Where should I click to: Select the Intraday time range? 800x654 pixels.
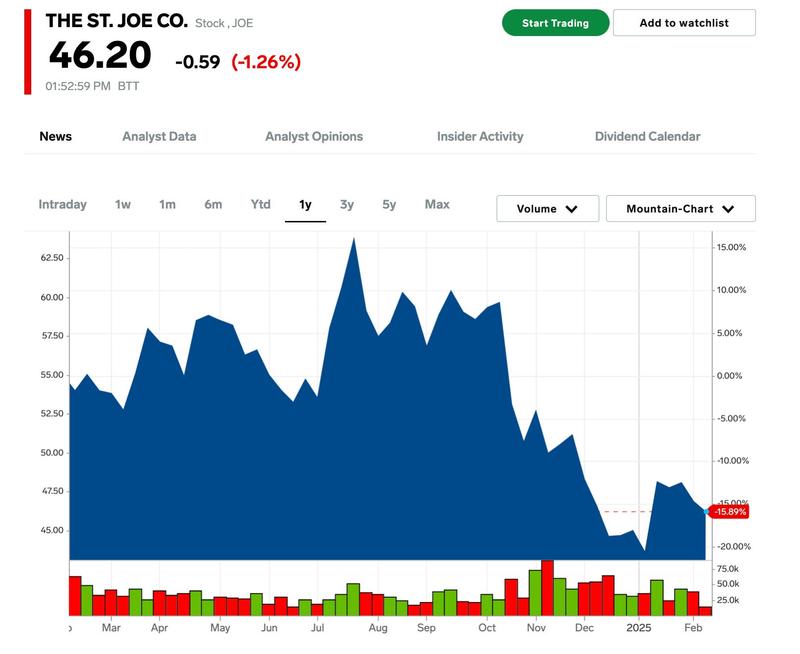62,204
